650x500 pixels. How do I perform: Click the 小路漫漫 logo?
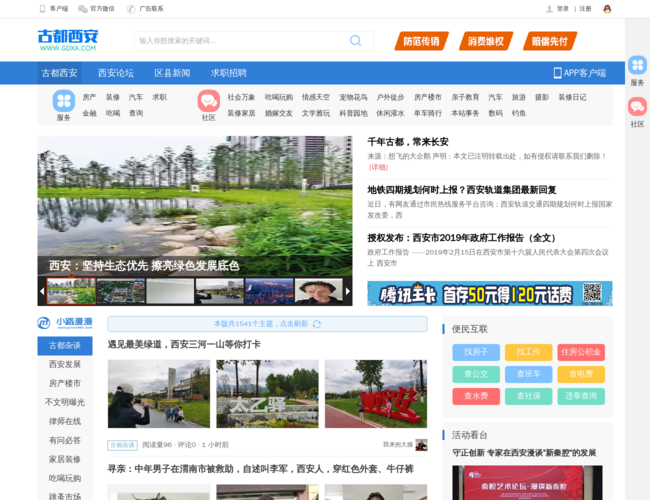[x=65, y=323]
